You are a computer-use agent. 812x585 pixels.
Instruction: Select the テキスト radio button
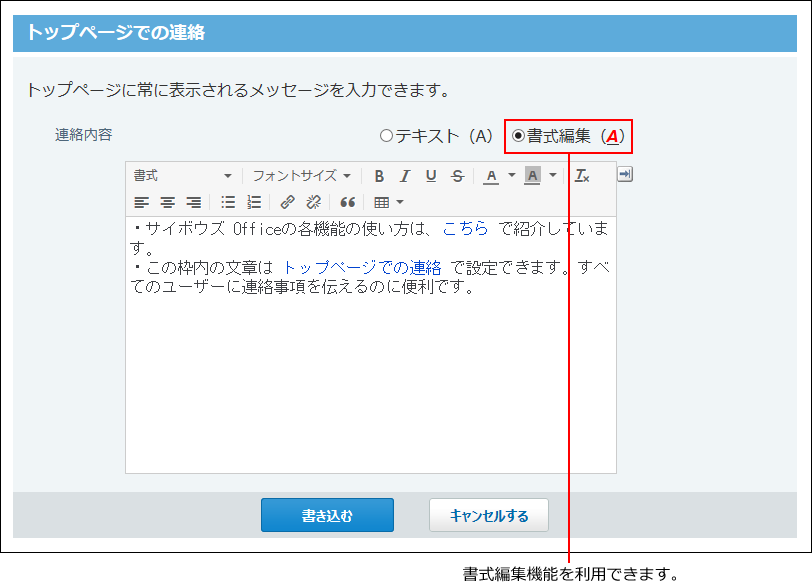[386, 136]
